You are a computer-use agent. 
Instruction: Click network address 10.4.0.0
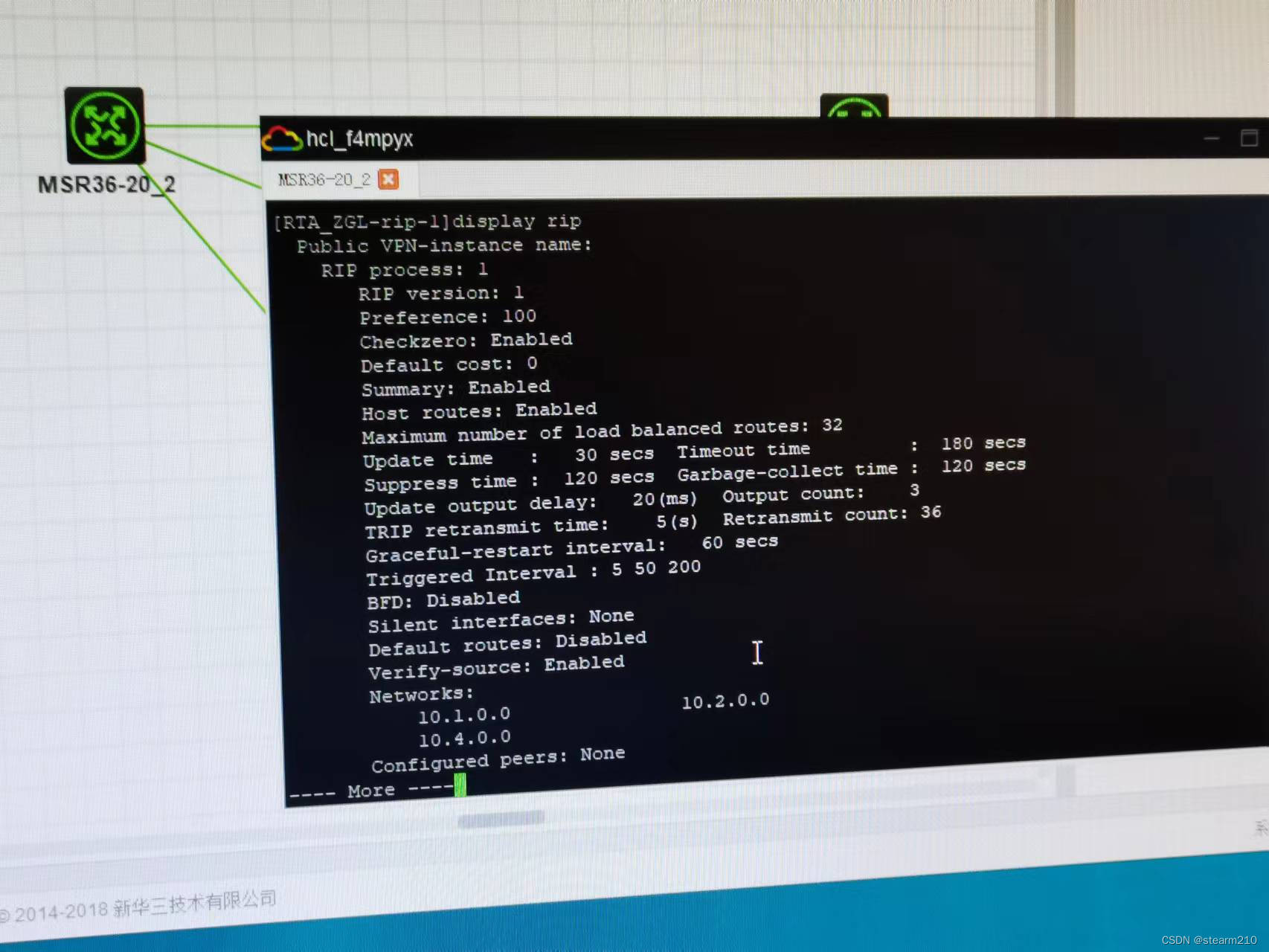(465, 739)
